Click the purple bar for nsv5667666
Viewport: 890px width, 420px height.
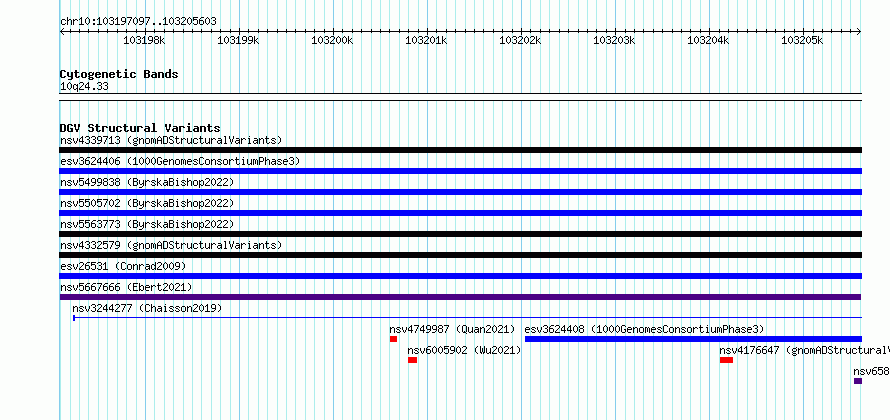tap(461, 297)
